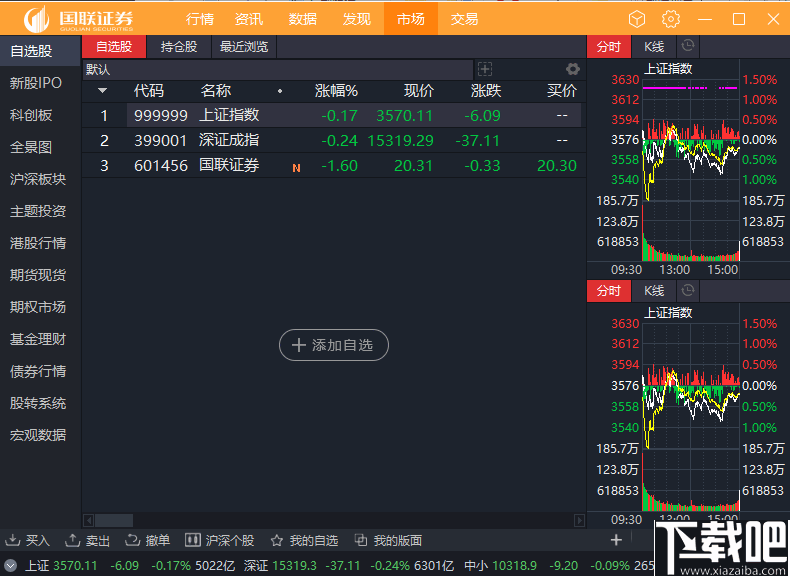Open the sort dropdown arrow in table header
Screen dimensions: 790x576
tap(102, 91)
